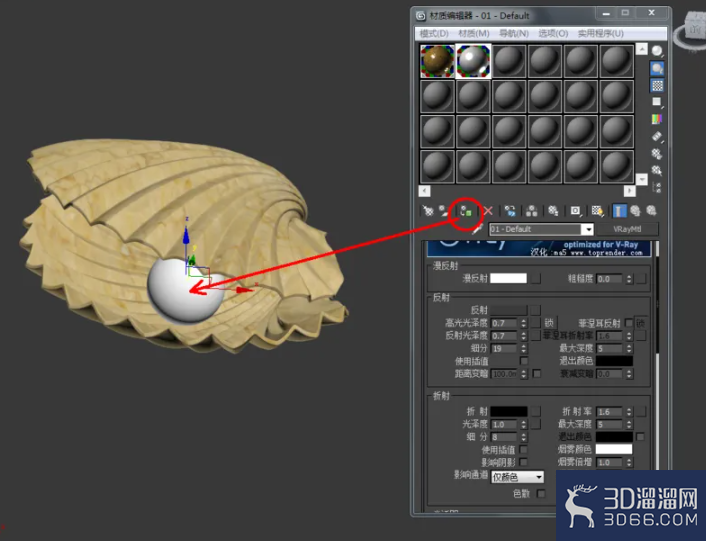This screenshot has height=541, width=706.
Task: Open the 材质(M) menu
Action: pos(474,34)
